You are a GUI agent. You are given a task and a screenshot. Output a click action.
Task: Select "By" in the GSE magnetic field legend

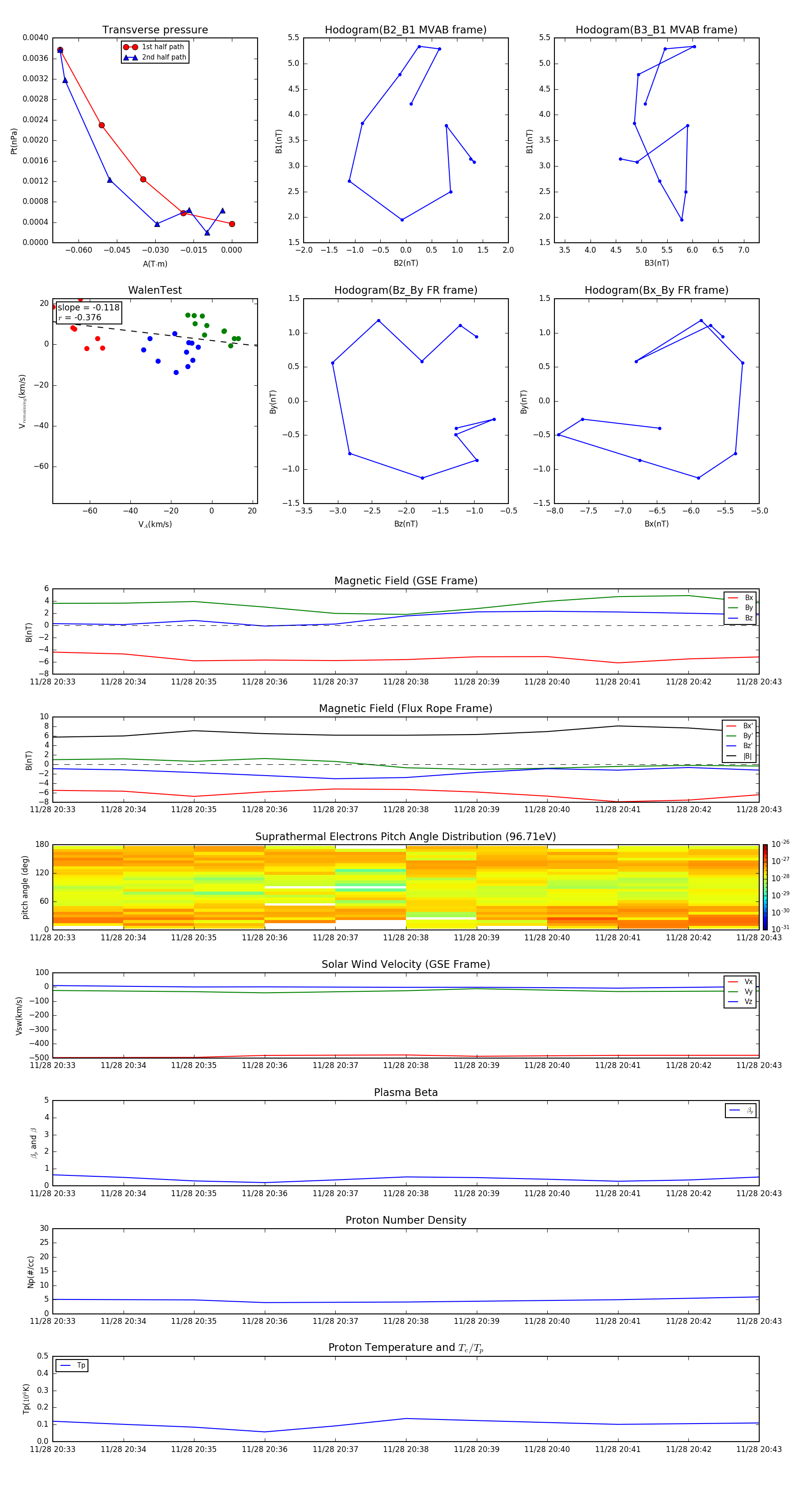coord(749,608)
